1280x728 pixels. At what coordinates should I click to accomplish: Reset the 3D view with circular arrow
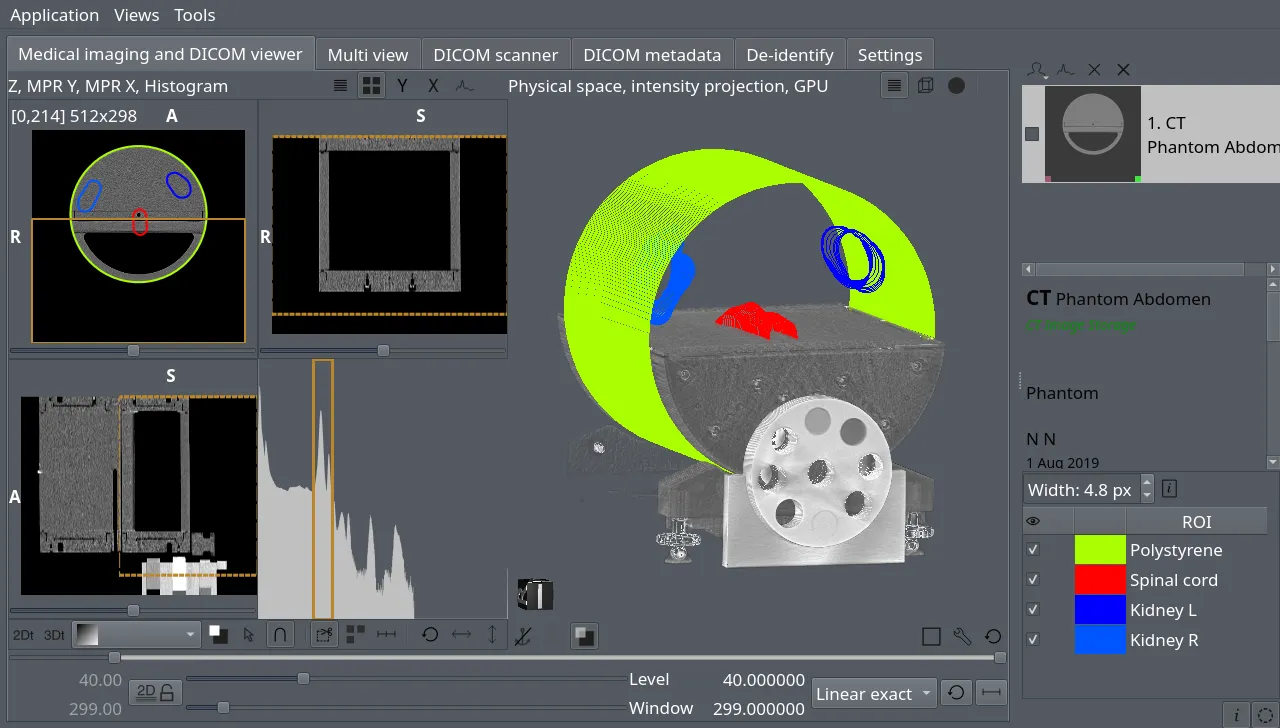[x=993, y=636]
